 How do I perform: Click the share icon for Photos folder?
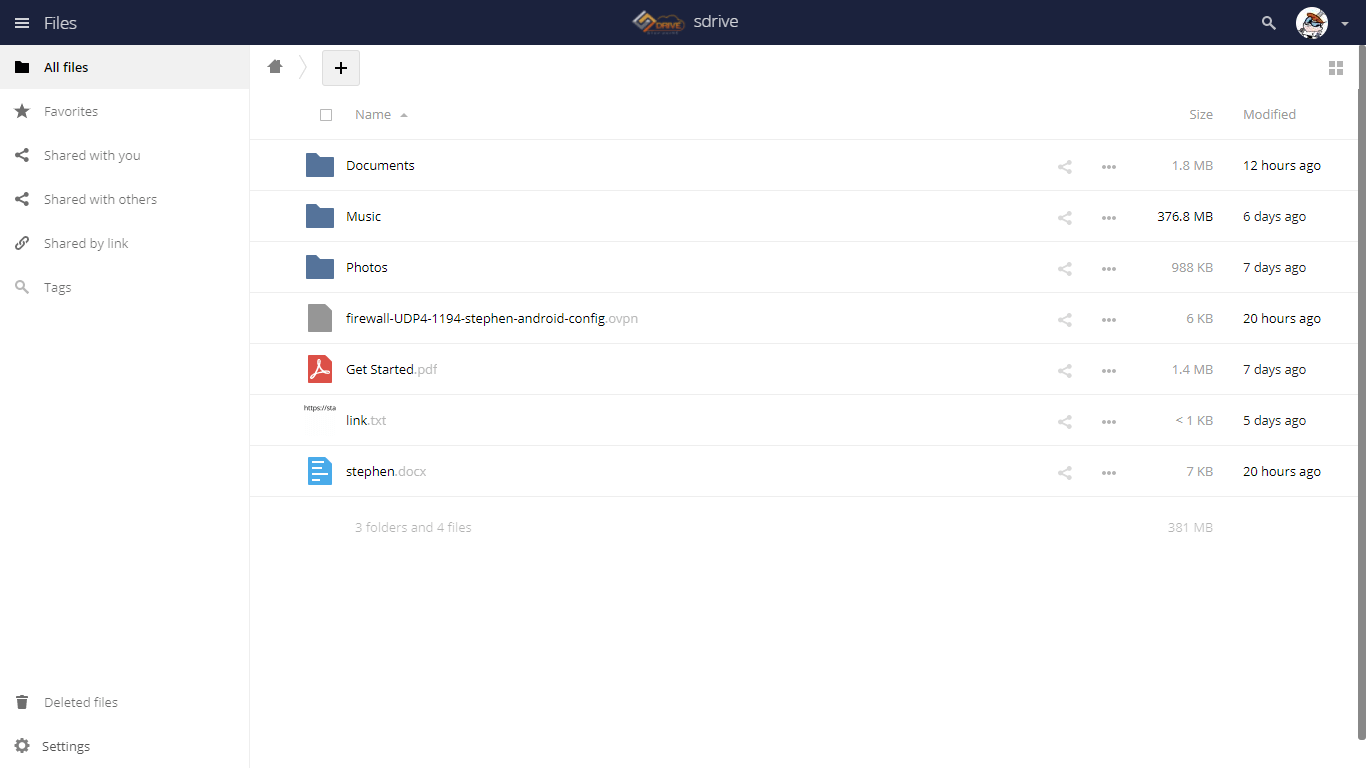coord(1065,269)
